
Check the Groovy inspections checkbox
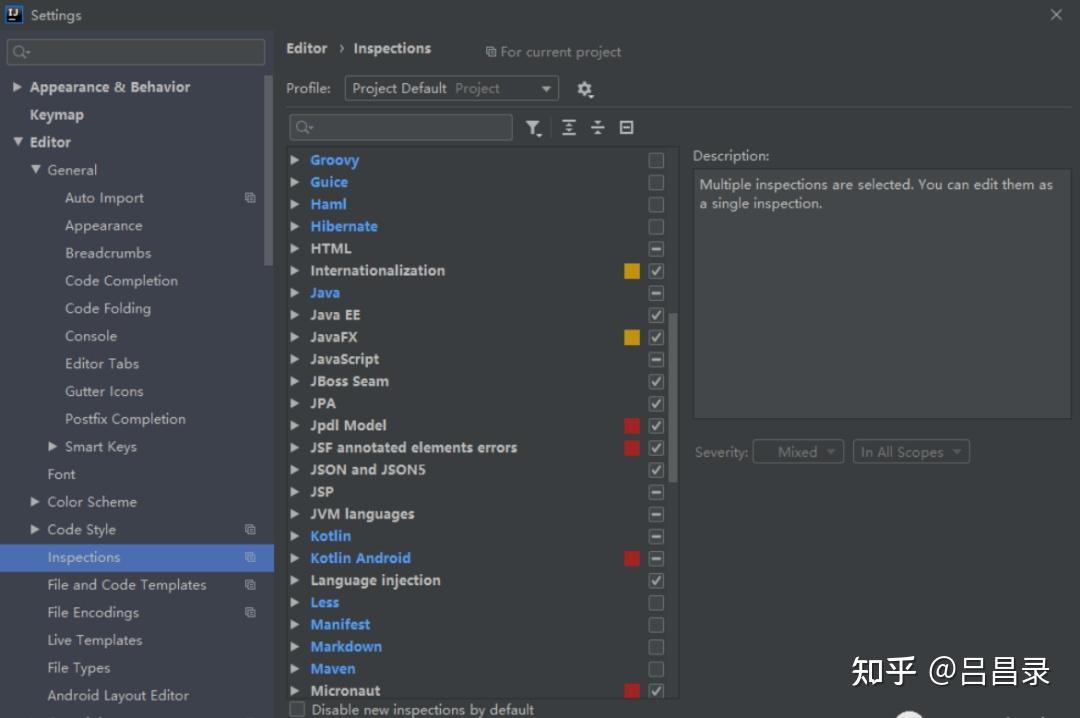click(x=656, y=160)
